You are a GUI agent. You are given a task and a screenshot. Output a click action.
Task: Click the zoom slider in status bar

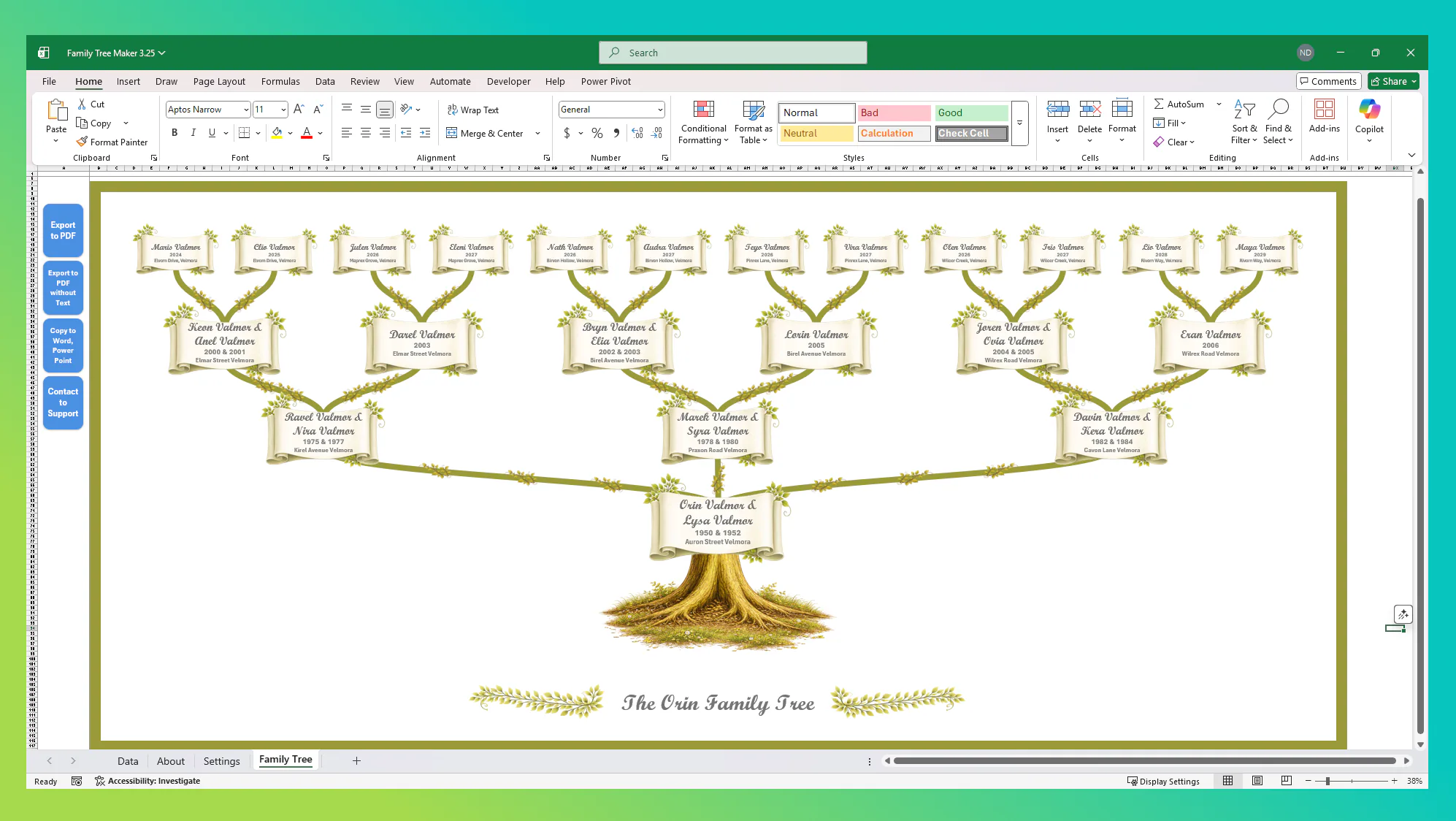click(1327, 781)
